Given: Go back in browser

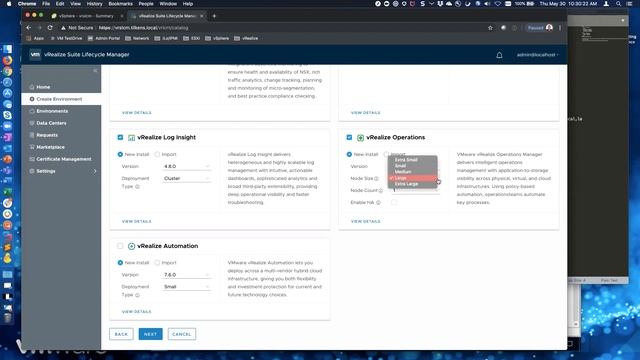Looking at the screenshot, I should [x=29, y=28].
